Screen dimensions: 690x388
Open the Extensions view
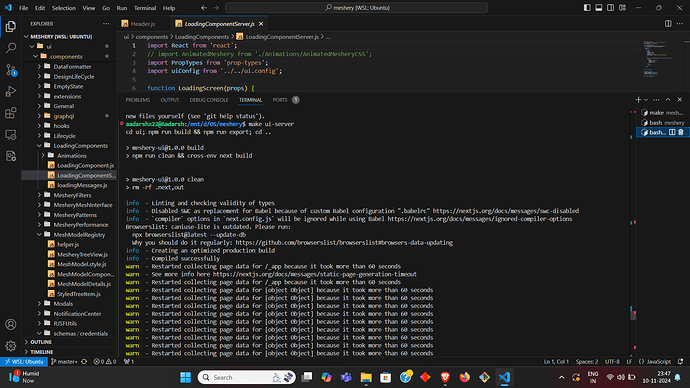pos(11,113)
